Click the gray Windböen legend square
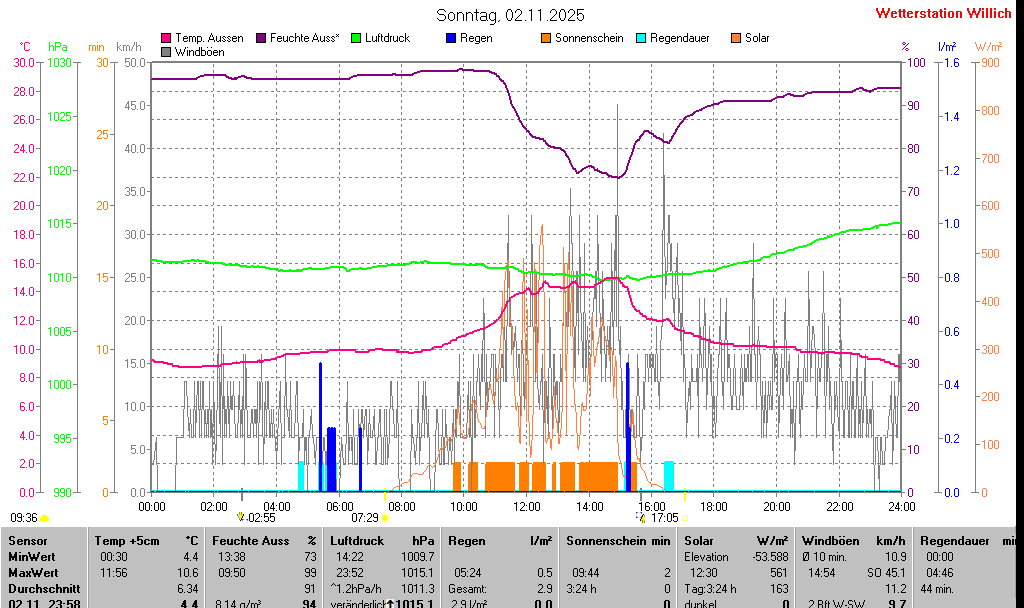The image size is (1024, 608). 166,51
